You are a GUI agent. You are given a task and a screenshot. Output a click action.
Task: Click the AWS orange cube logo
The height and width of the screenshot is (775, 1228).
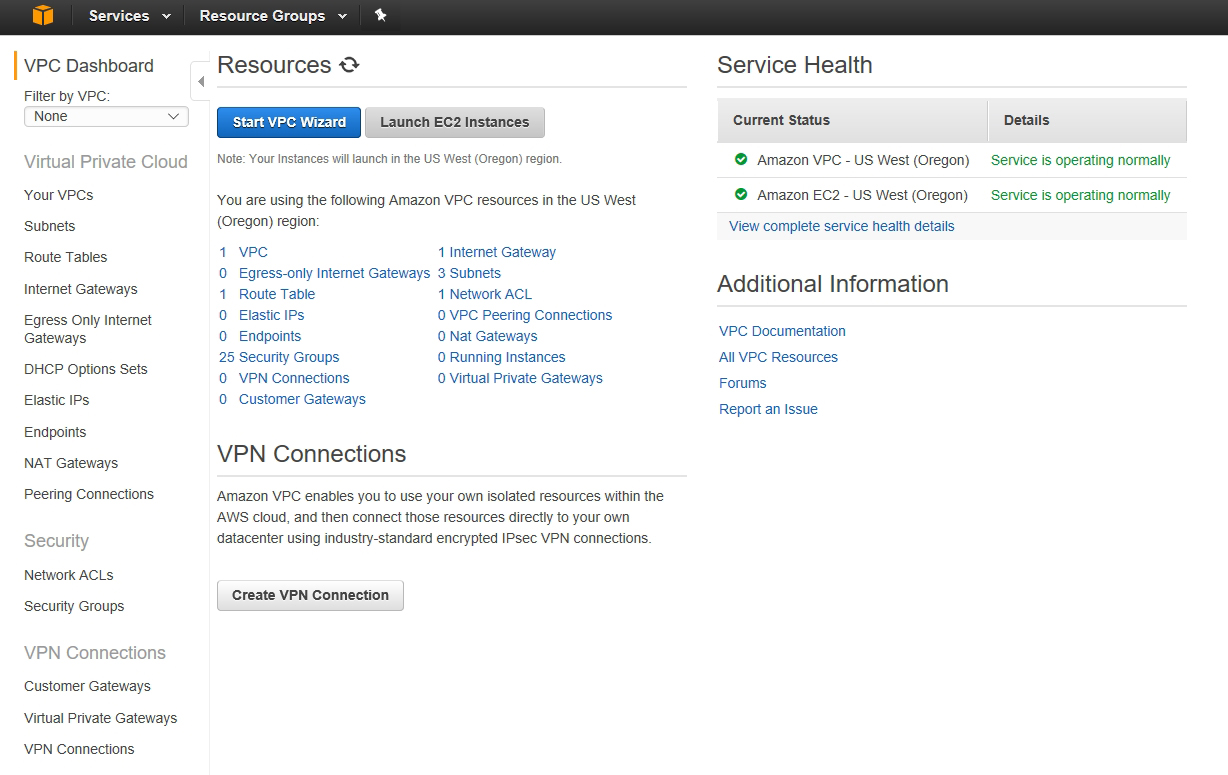pos(42,15)
